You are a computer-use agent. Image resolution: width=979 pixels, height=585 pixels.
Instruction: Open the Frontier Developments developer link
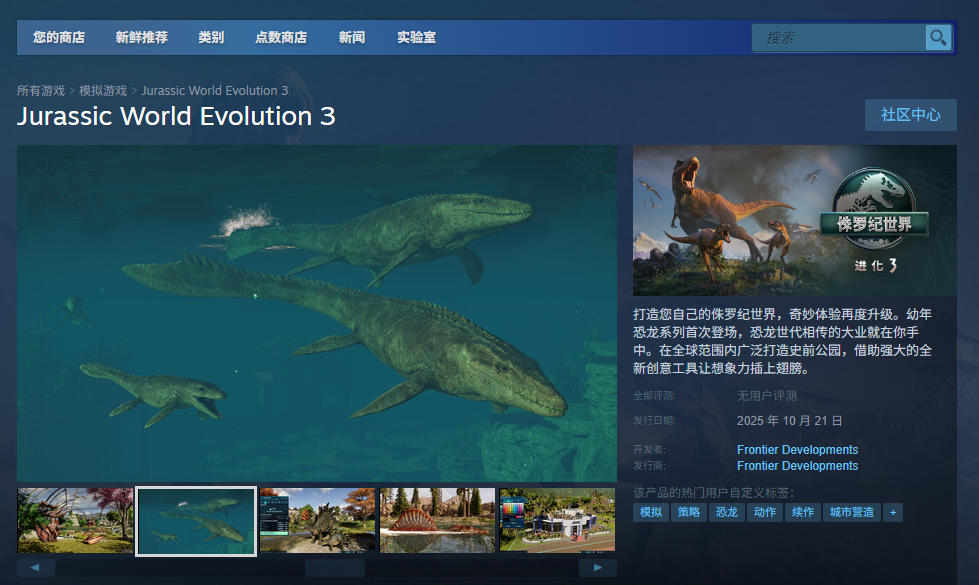797,450
